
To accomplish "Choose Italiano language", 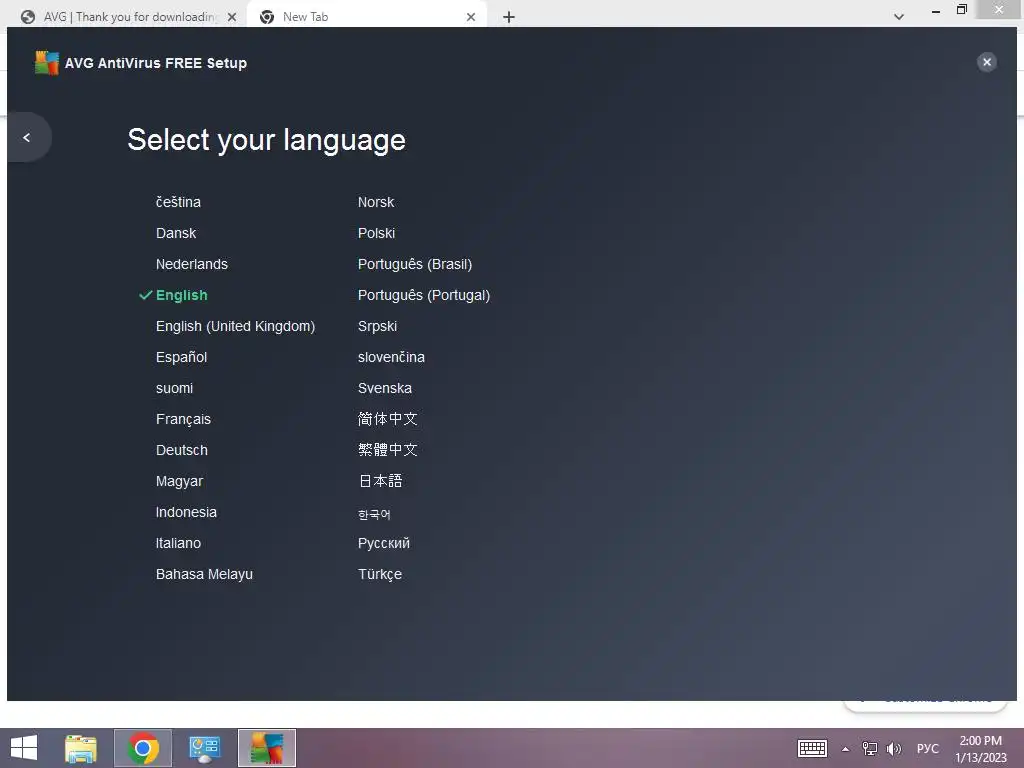I will (178, 543).
